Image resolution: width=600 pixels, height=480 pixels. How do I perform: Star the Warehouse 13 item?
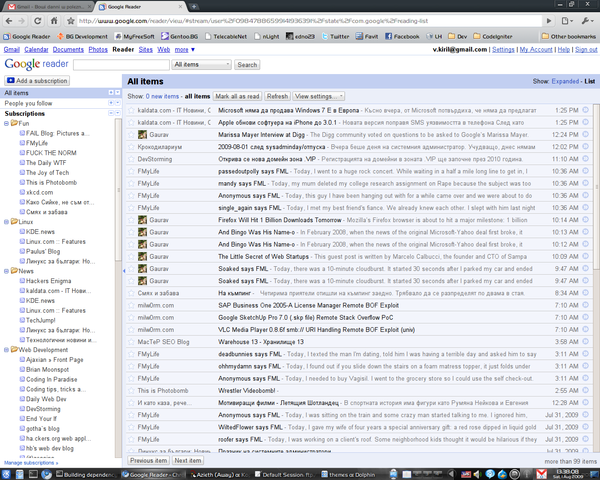pyautogui.click(x=131, y=342)
